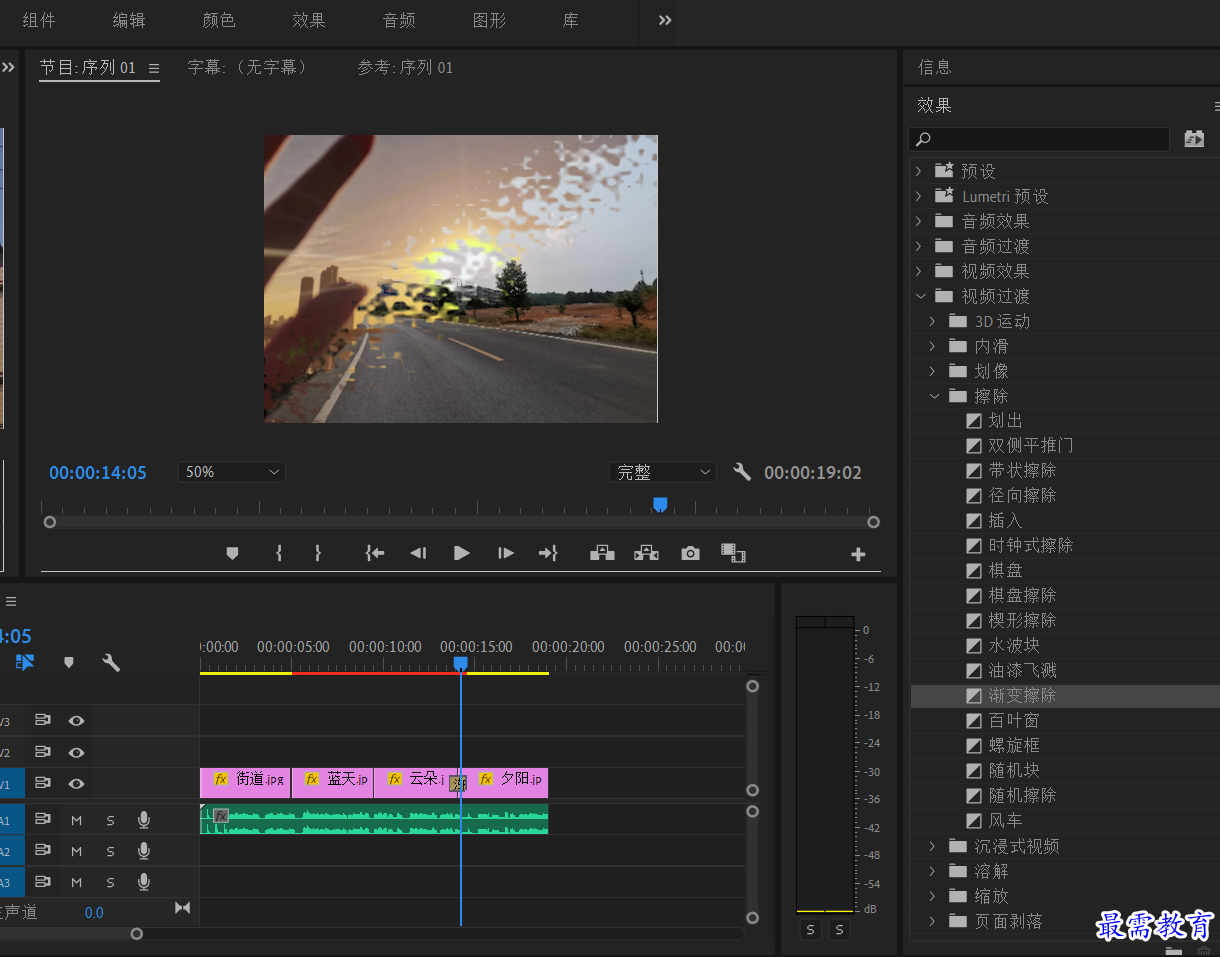Open the sequence 01 panel menu icon
This screenshot has width=1220, height=957.
click(154, 68)
